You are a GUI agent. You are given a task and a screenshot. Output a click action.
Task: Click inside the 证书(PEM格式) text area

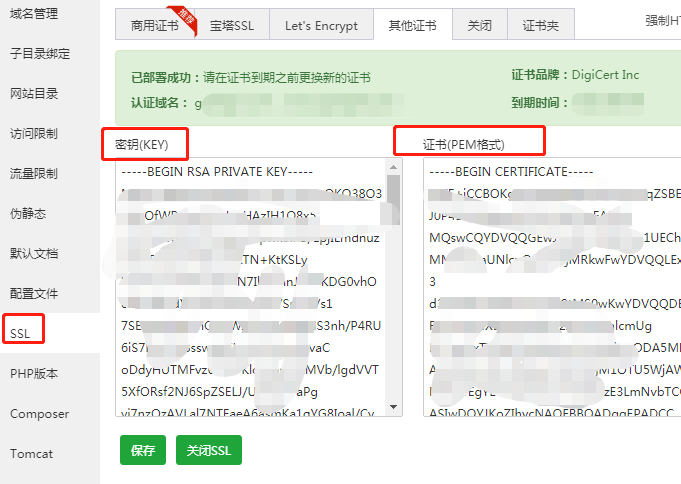(552, 287)
